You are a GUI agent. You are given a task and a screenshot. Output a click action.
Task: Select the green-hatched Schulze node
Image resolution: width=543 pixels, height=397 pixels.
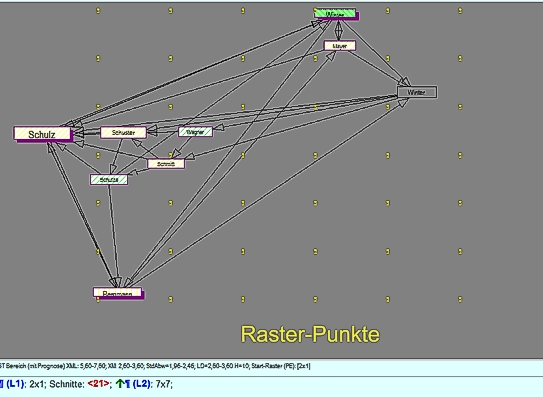(109, 179)
